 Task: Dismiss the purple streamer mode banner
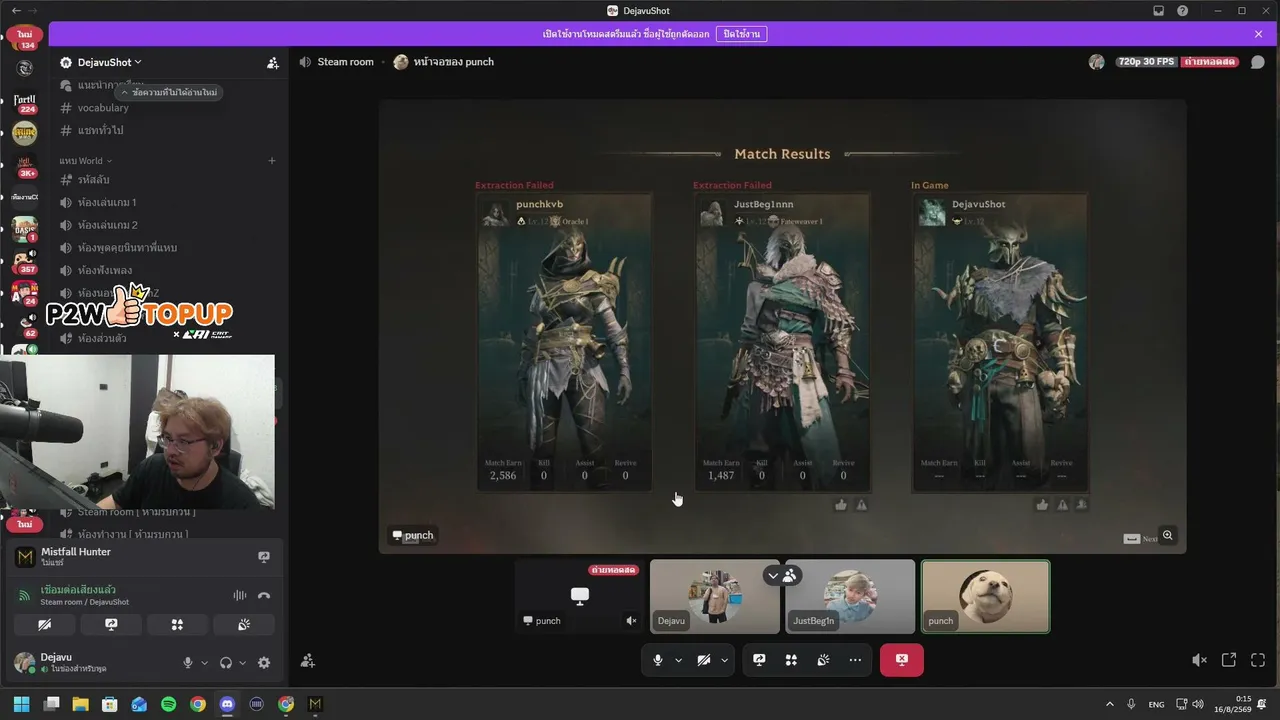[1258, 34]
